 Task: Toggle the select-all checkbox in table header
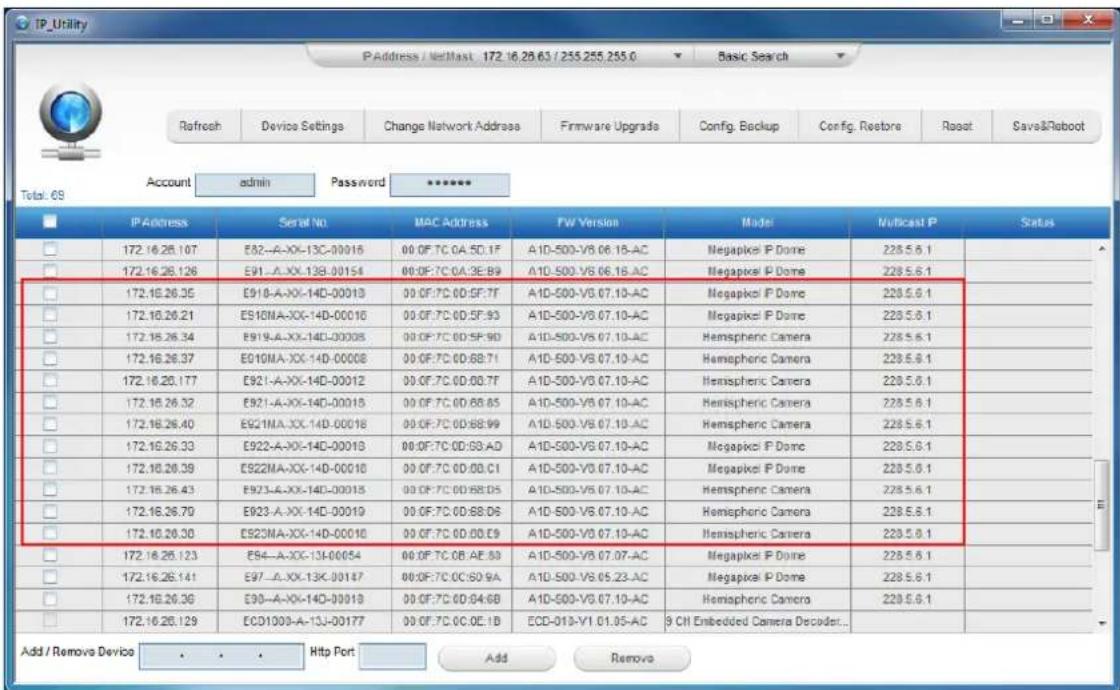50,221
